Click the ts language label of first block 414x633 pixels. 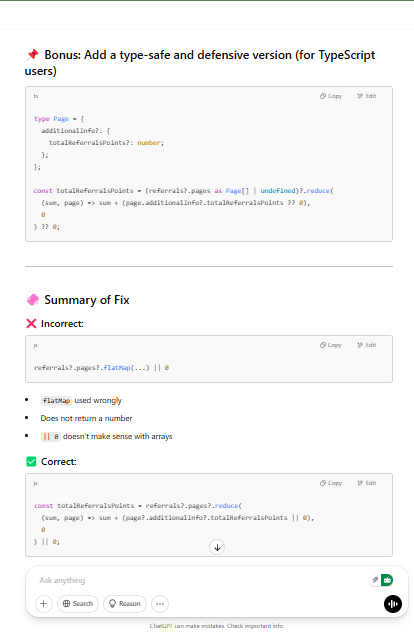point(36,96)
